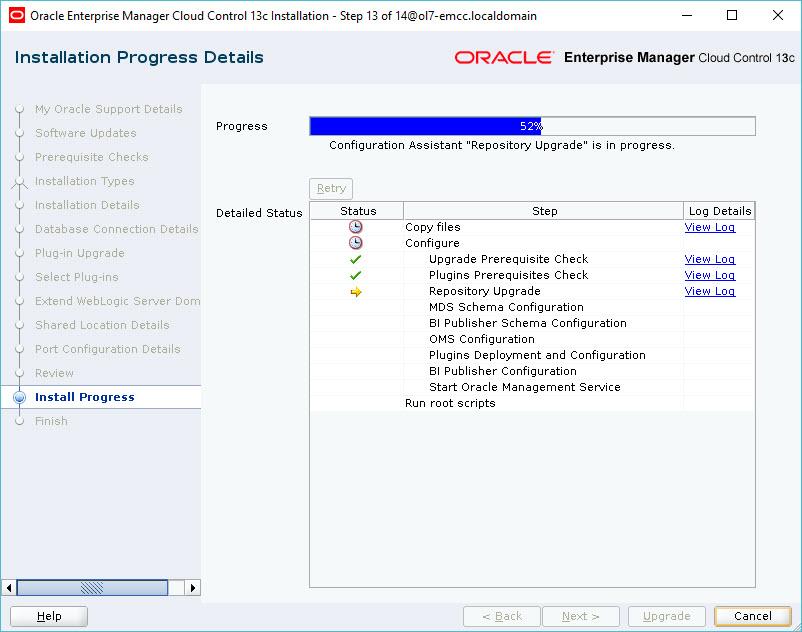Open View Log for Copy files
This screenshot has width=802, height=632.
[709, 227]
